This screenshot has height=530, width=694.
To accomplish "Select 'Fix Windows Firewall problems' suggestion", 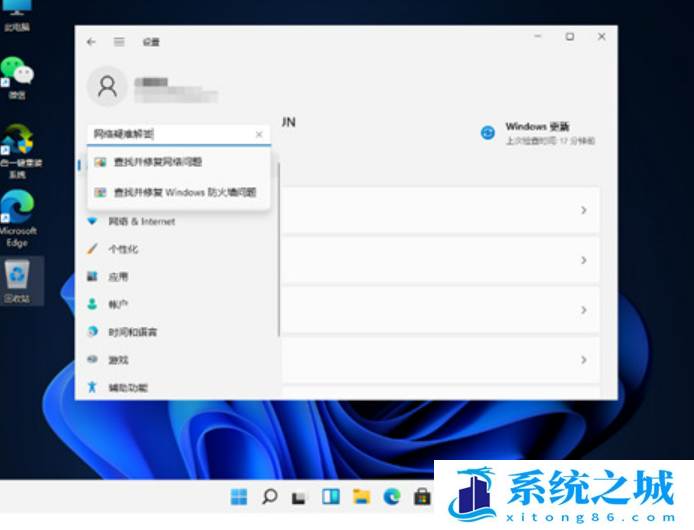I will click(184, 192).
